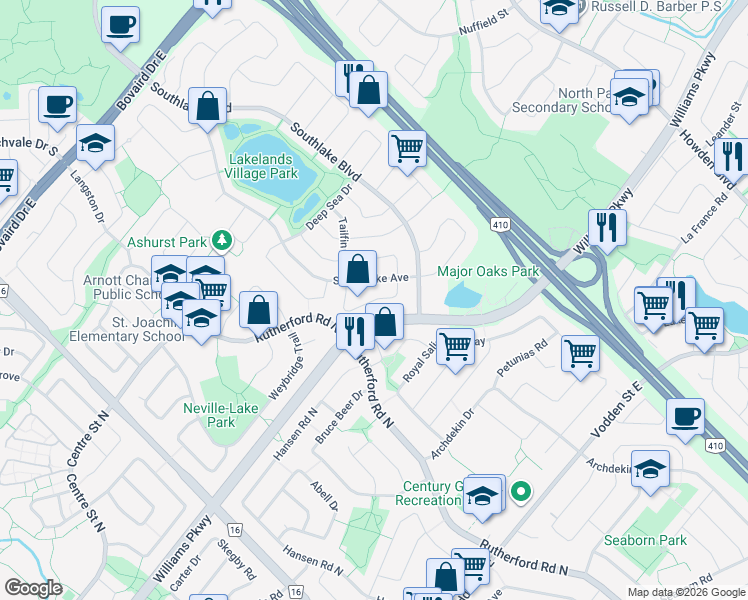
Task: Select the Weybridge Trail street label
Action: 286,366
